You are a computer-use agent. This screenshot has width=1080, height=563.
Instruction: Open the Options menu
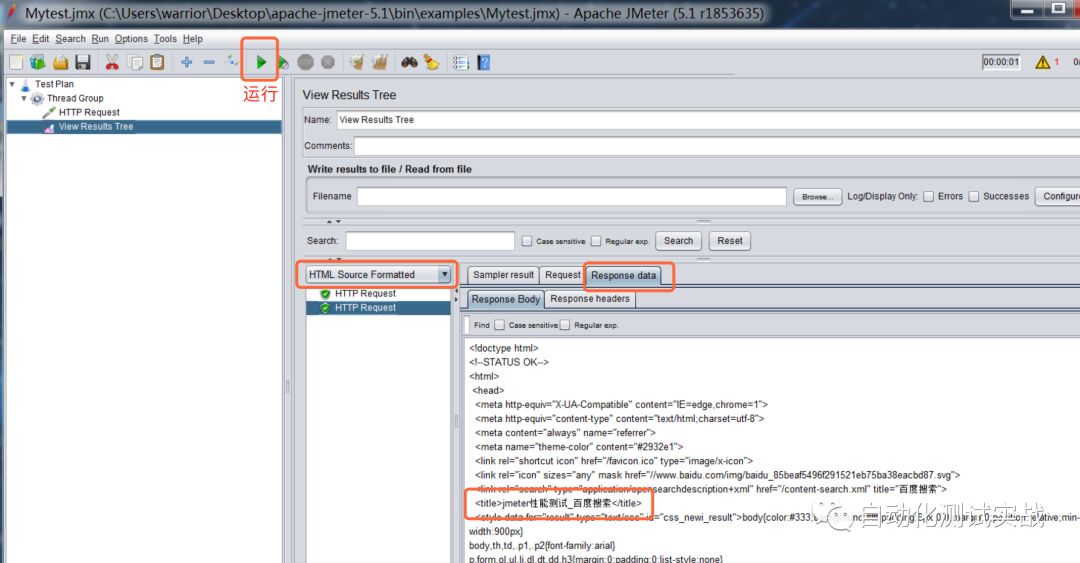131,39
